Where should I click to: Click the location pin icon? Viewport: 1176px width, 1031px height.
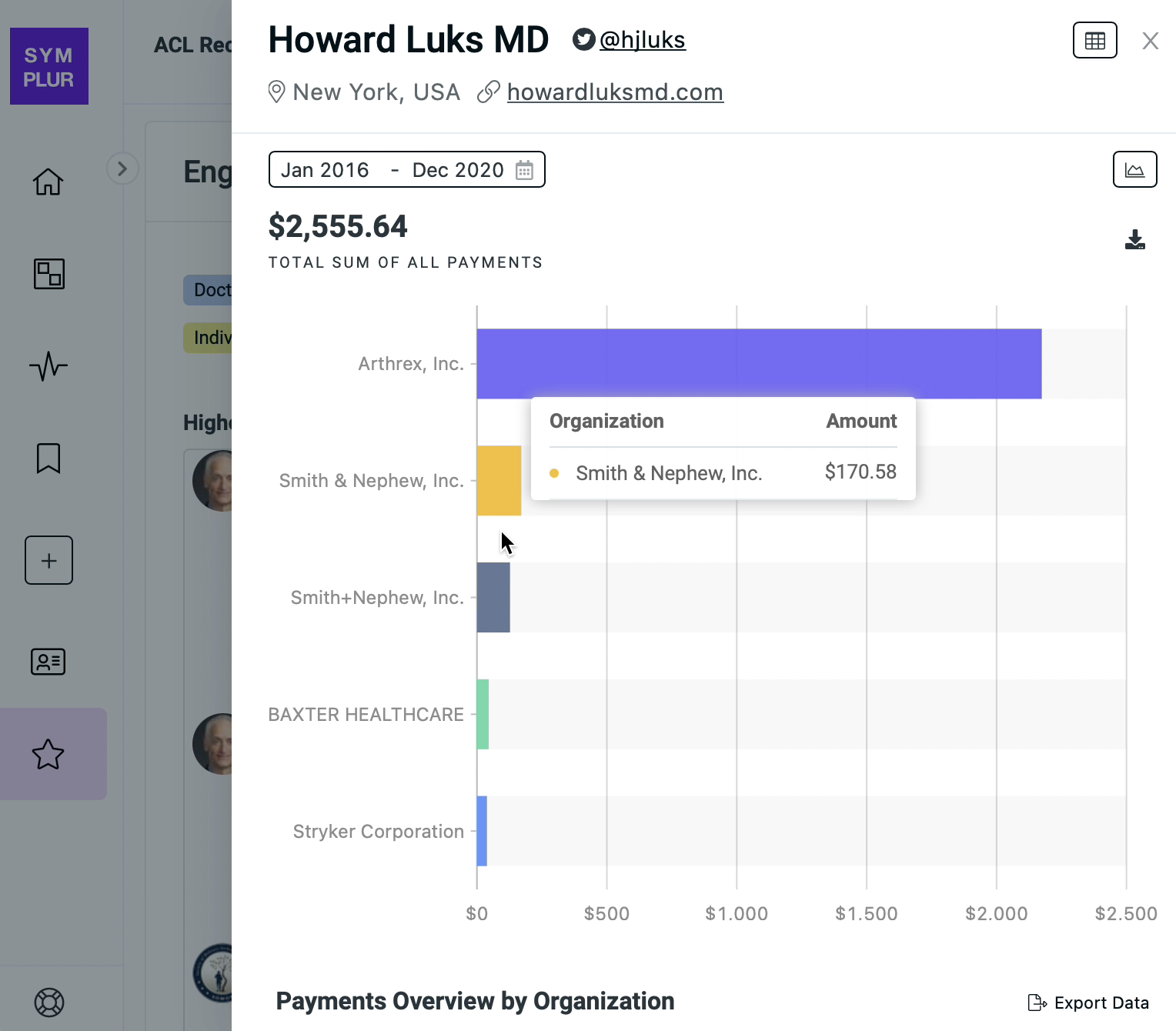click(x=276, y=92)
